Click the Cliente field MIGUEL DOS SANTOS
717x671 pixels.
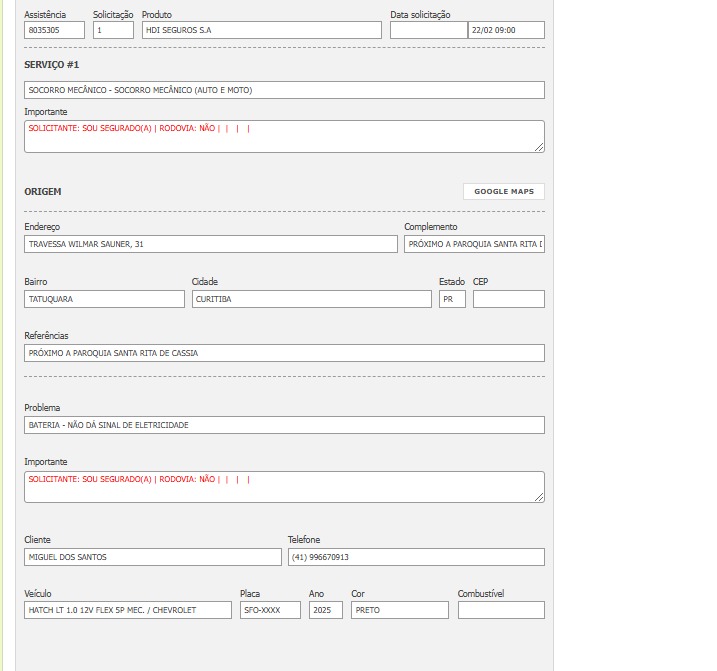point(153,557)
